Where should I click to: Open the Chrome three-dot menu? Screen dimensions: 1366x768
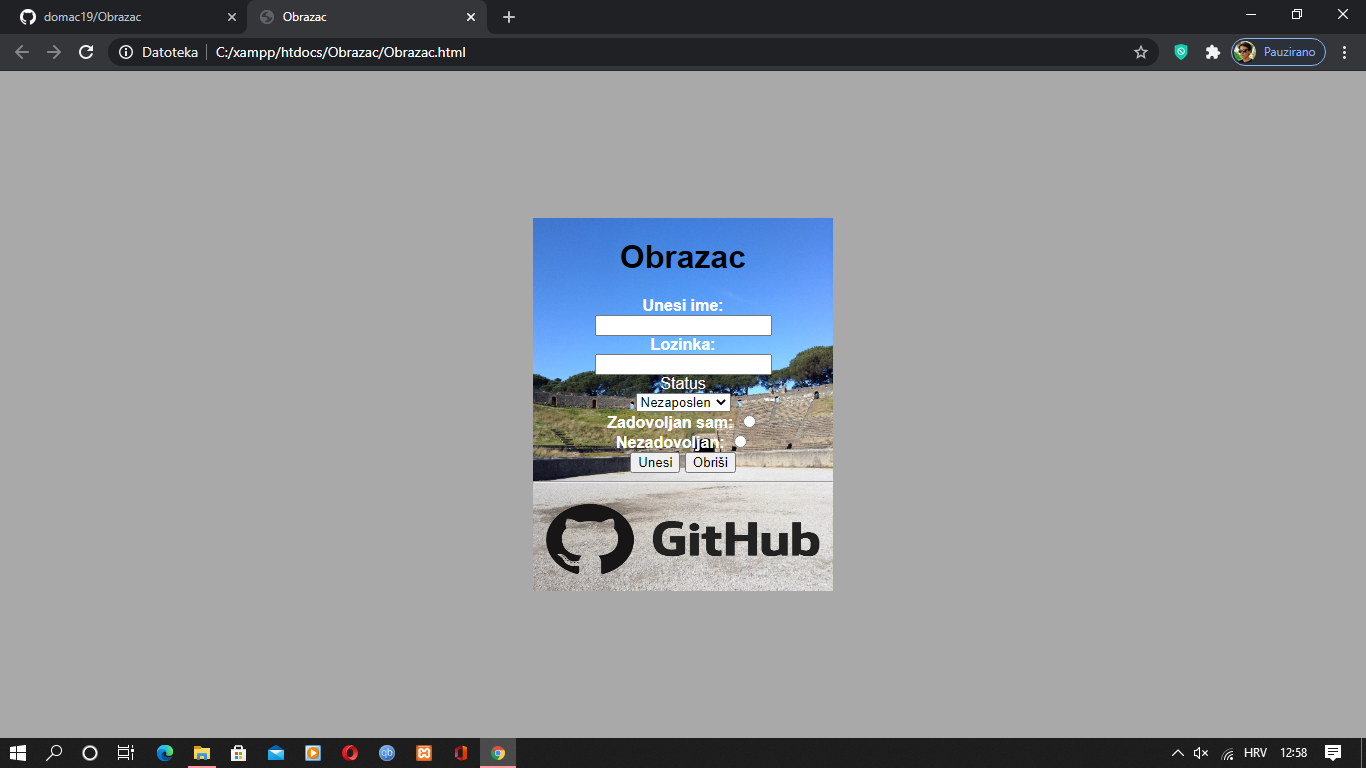click(1345, 52)
